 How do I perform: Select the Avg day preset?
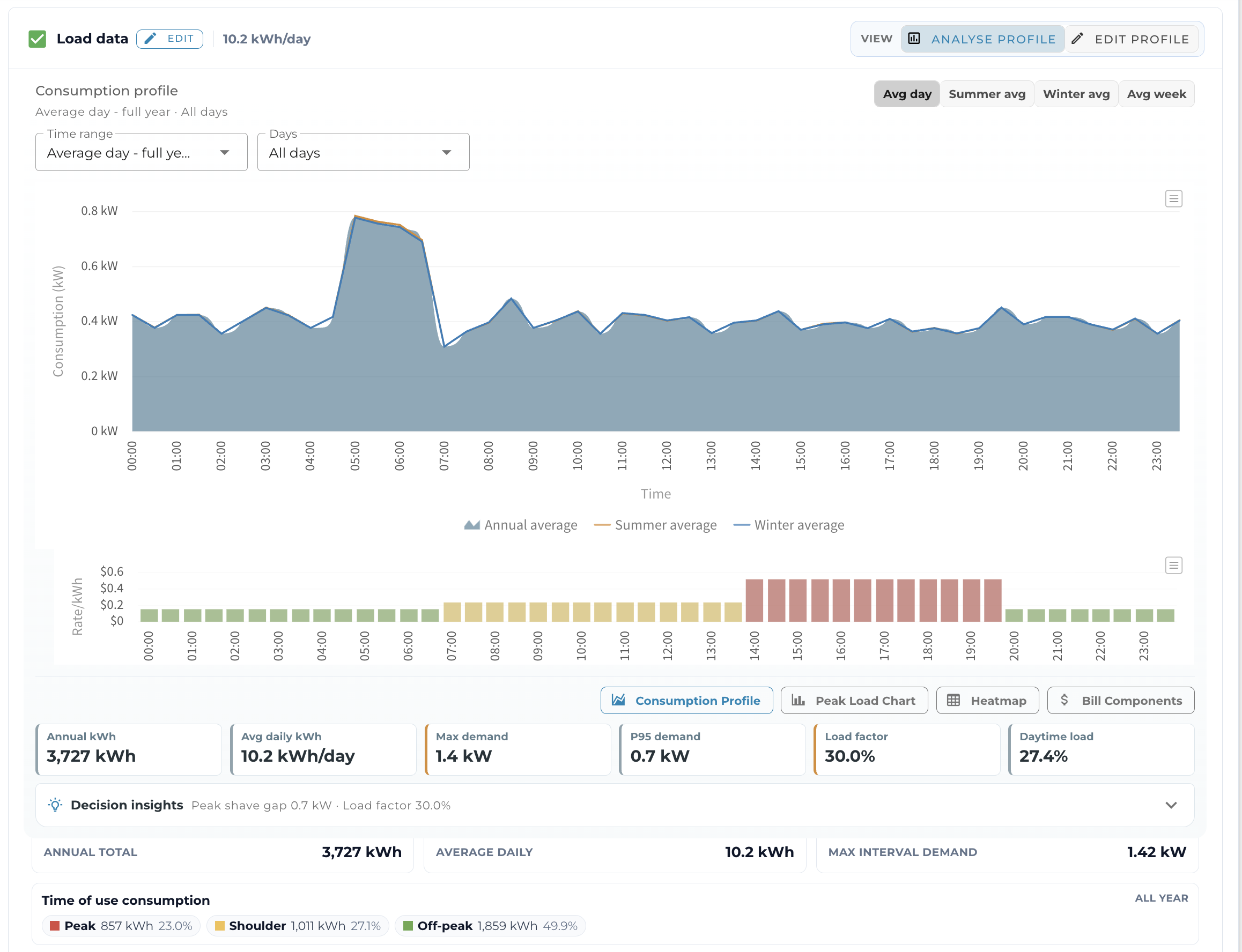907,94
